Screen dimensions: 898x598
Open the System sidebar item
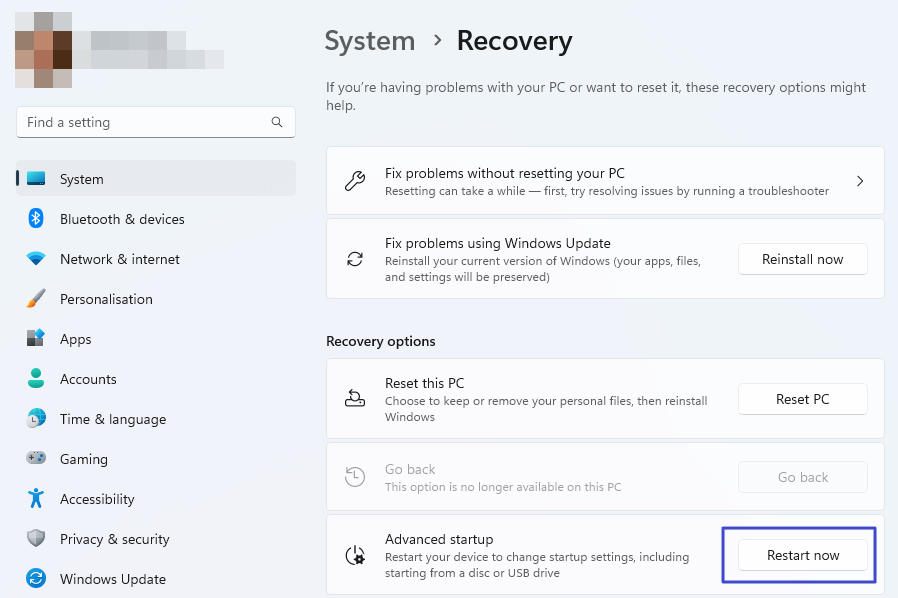(82, 179)
